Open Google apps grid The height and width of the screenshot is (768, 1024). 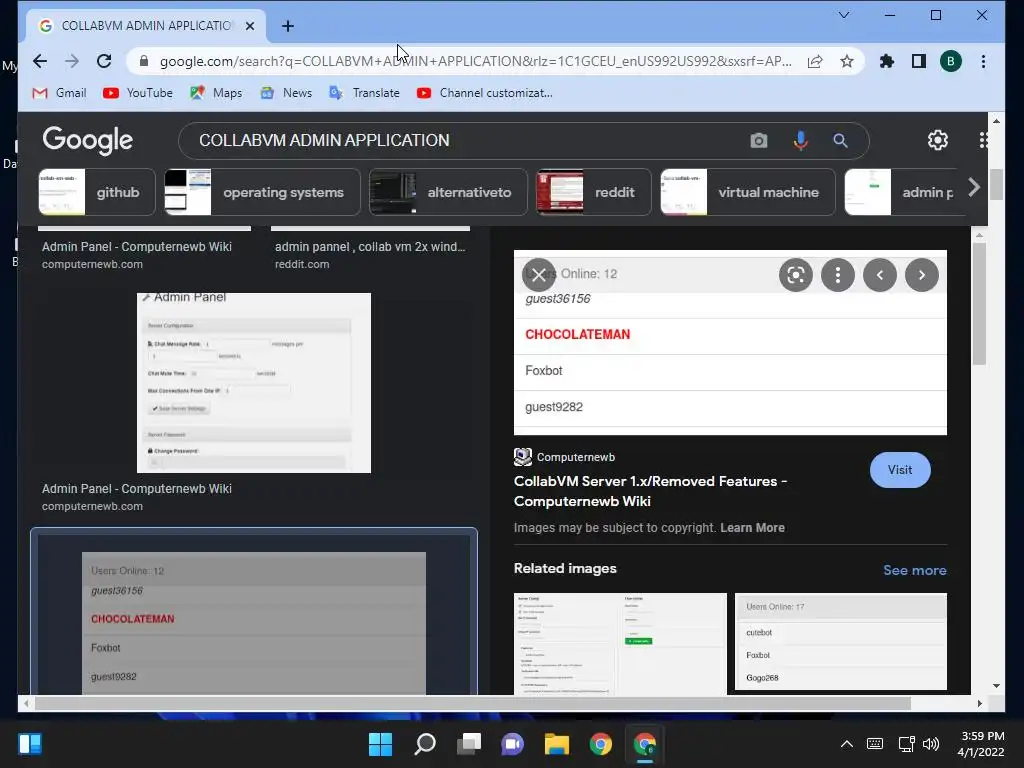pyautogui.click(x=983, y=140)
